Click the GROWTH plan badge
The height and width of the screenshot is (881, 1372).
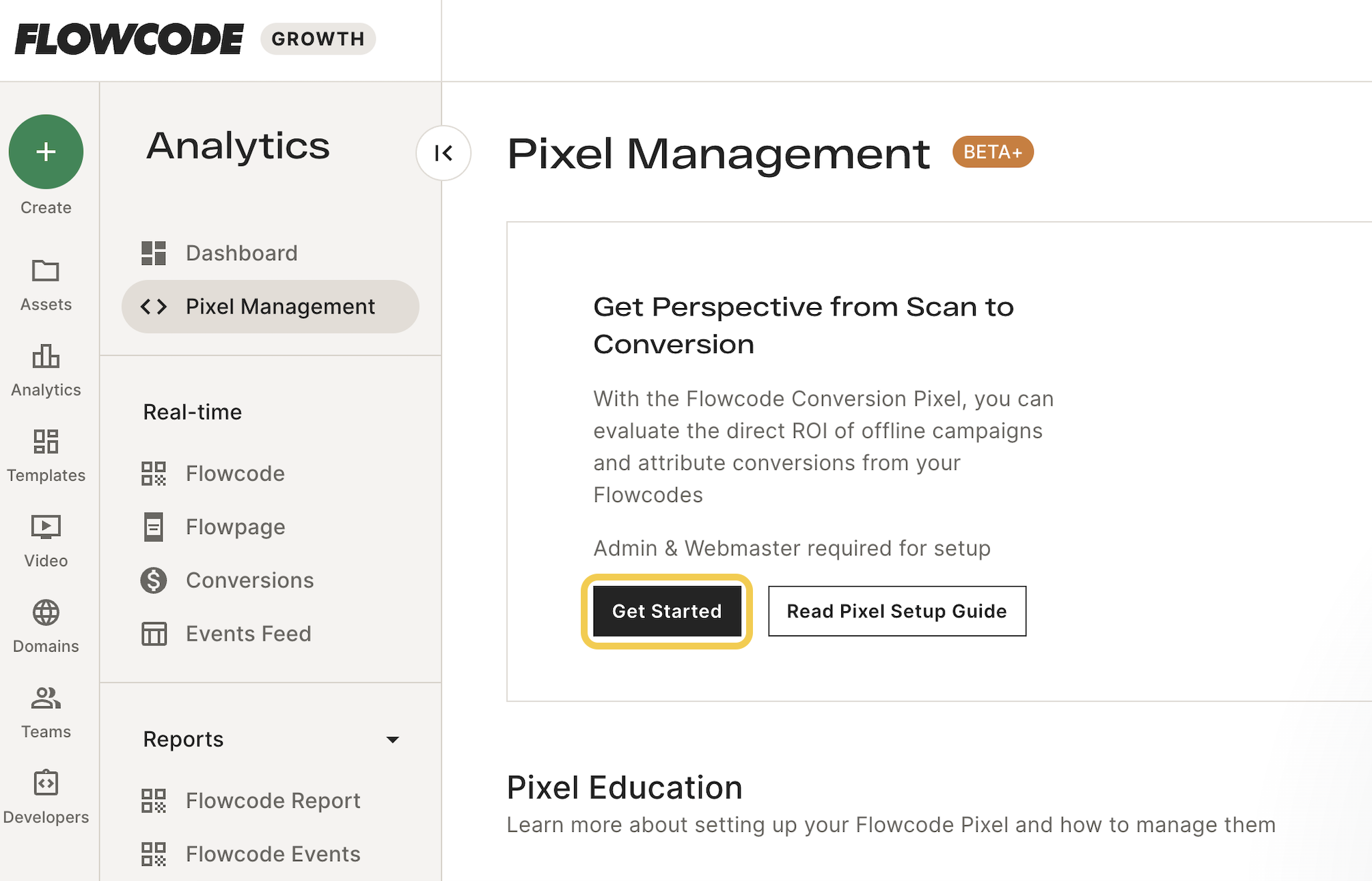pos(318,39)
